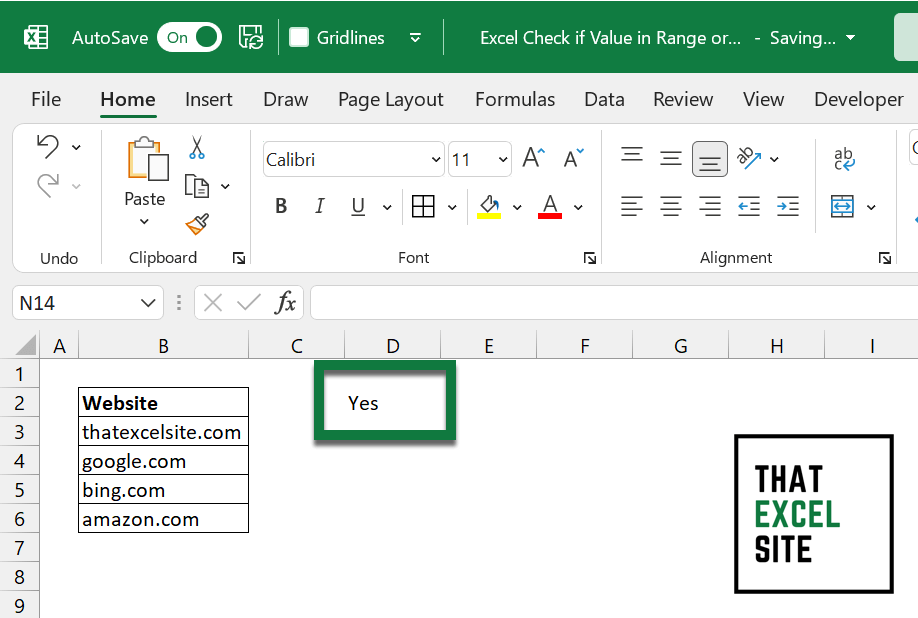Toggle bold formatting

(x=281, y=206)
